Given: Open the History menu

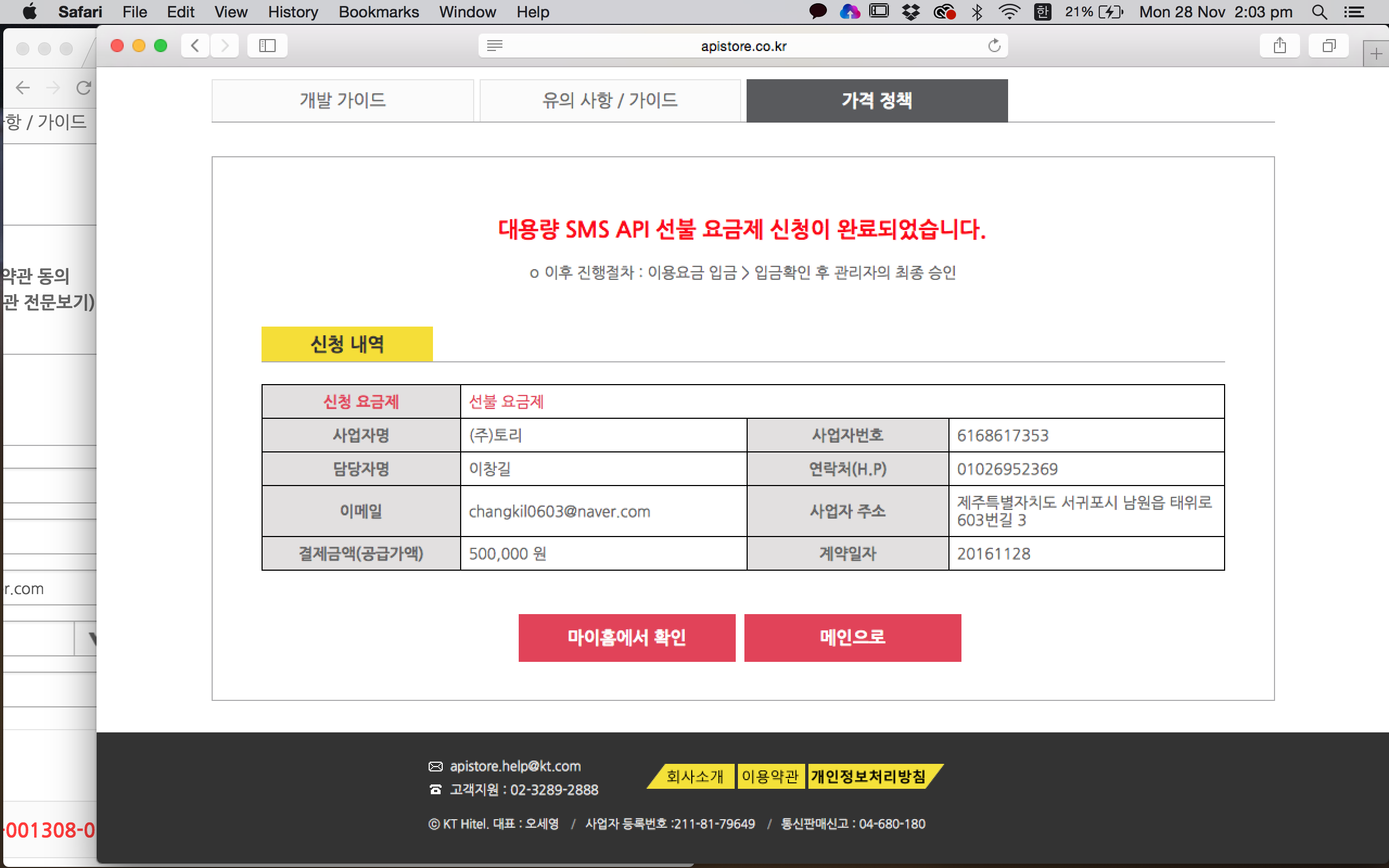Looking at the screenshot, I should [x=293, y=12].
